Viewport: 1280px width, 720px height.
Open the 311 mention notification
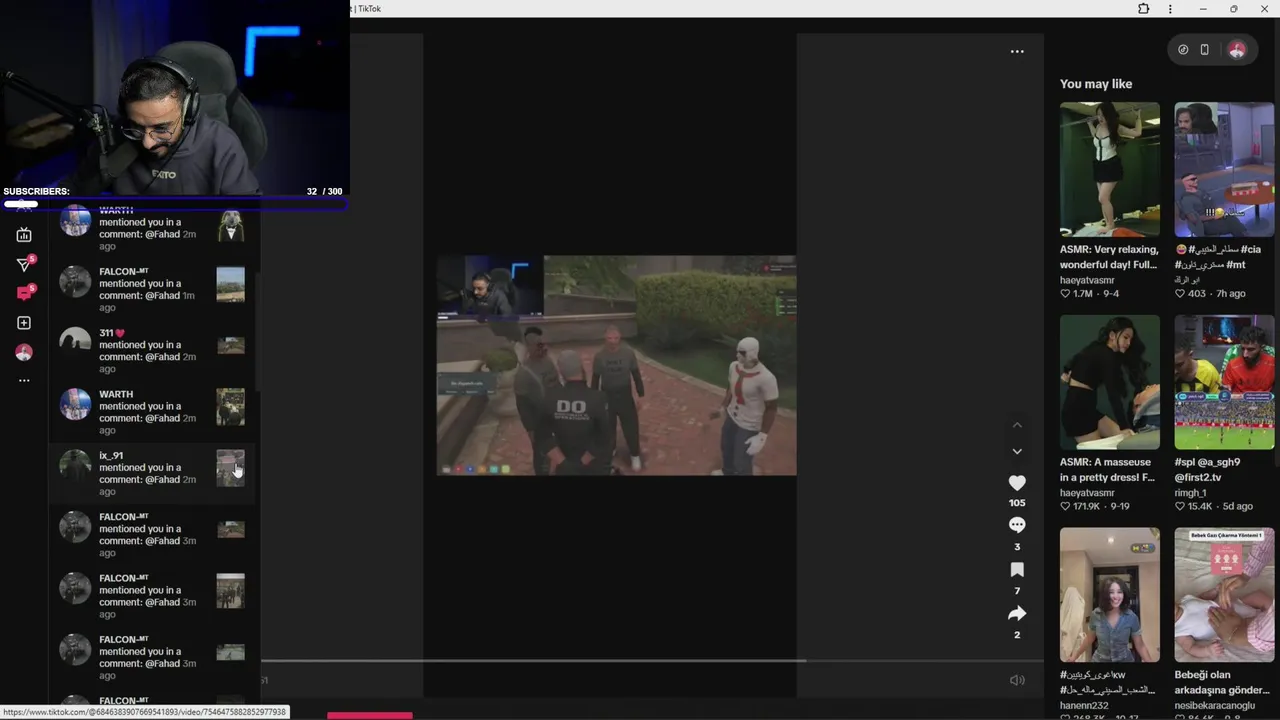tap(152, 351)
